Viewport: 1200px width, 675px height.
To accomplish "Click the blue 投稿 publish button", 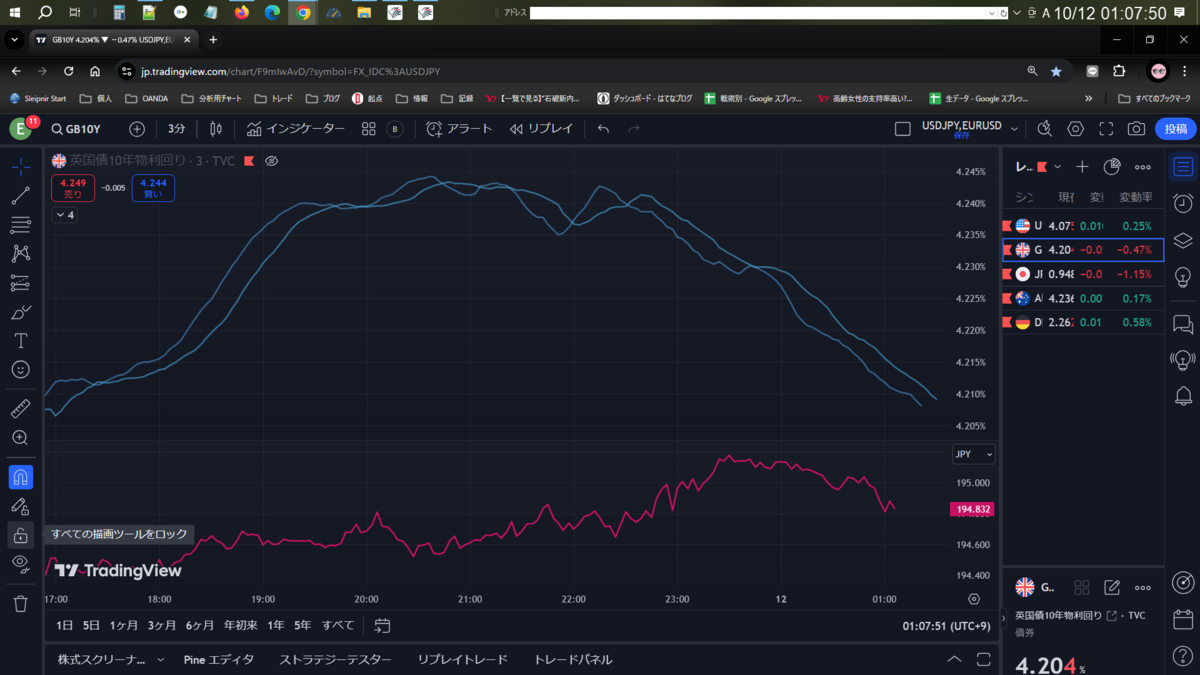I will pos(1176,129).
